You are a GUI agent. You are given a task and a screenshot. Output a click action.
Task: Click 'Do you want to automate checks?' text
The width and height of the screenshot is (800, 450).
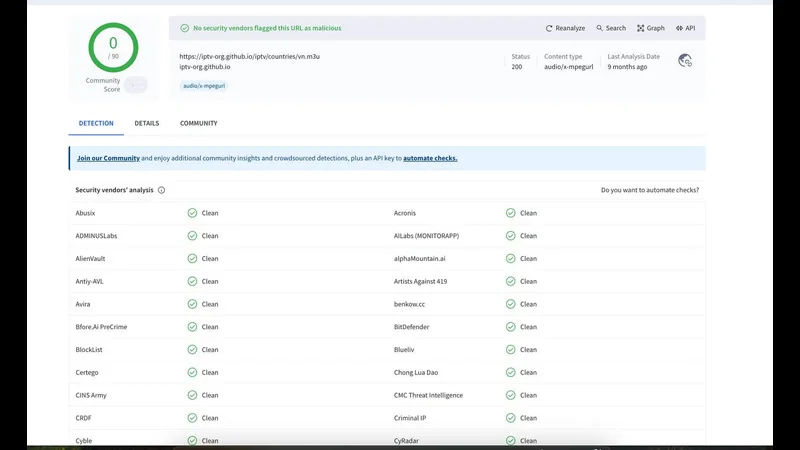coord(649,190)
